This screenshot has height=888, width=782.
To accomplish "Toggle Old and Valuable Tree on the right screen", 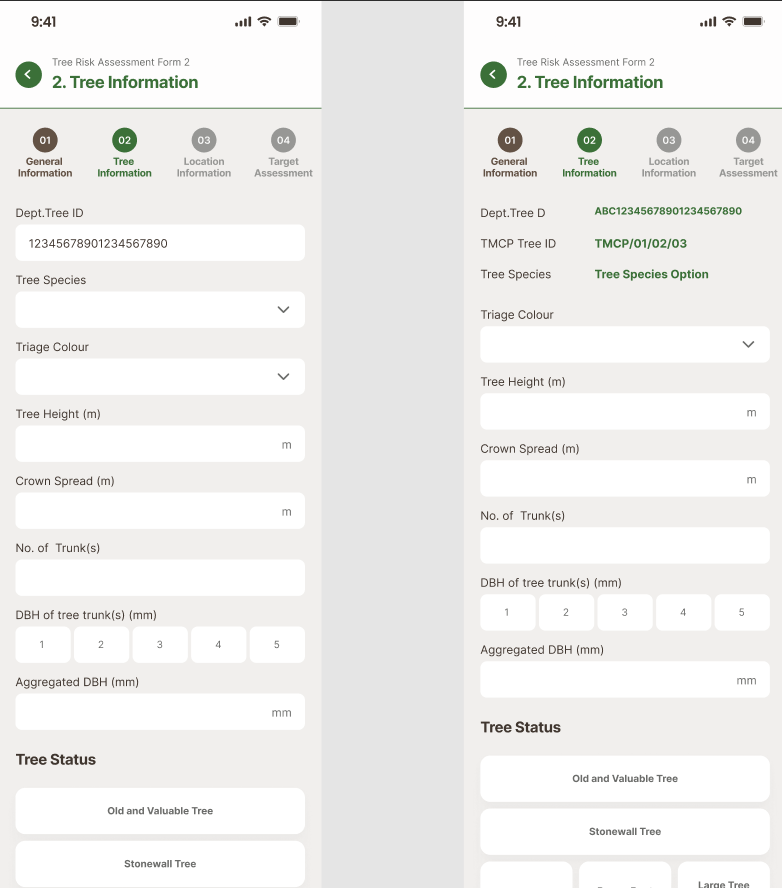I will pos(625,778).
